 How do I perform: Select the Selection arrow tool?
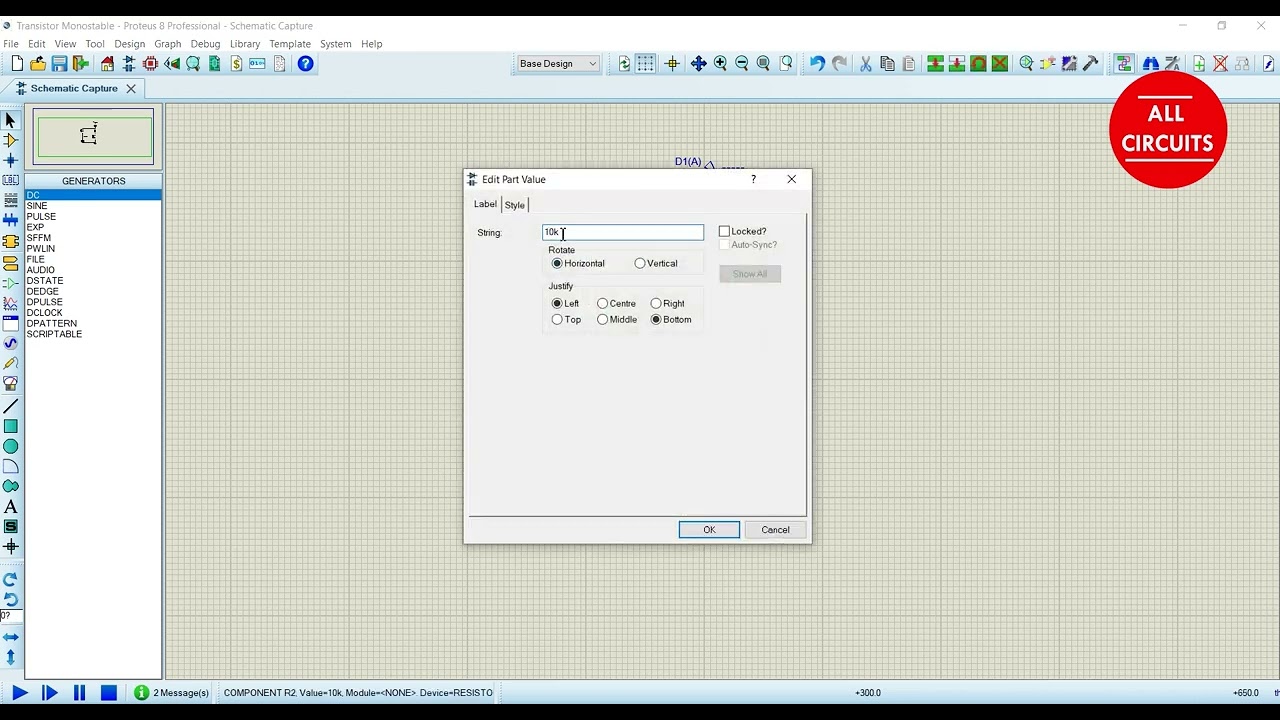tap(11, 121)
